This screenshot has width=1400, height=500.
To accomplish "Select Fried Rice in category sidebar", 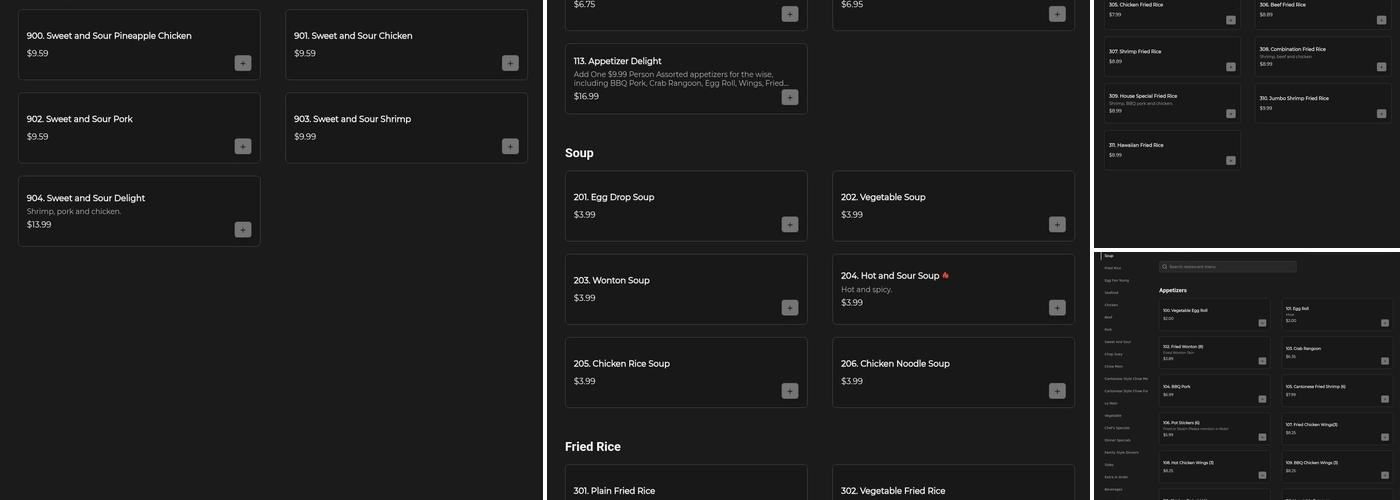I will [x=1112, y=268].
